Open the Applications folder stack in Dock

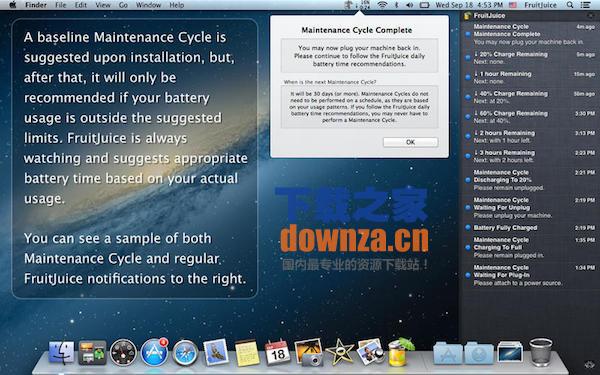point(448,353)
